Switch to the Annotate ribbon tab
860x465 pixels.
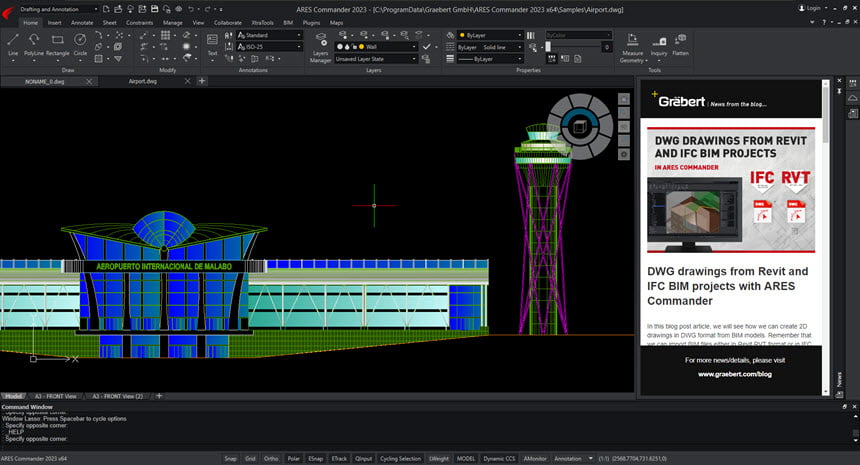click(82, 22)
